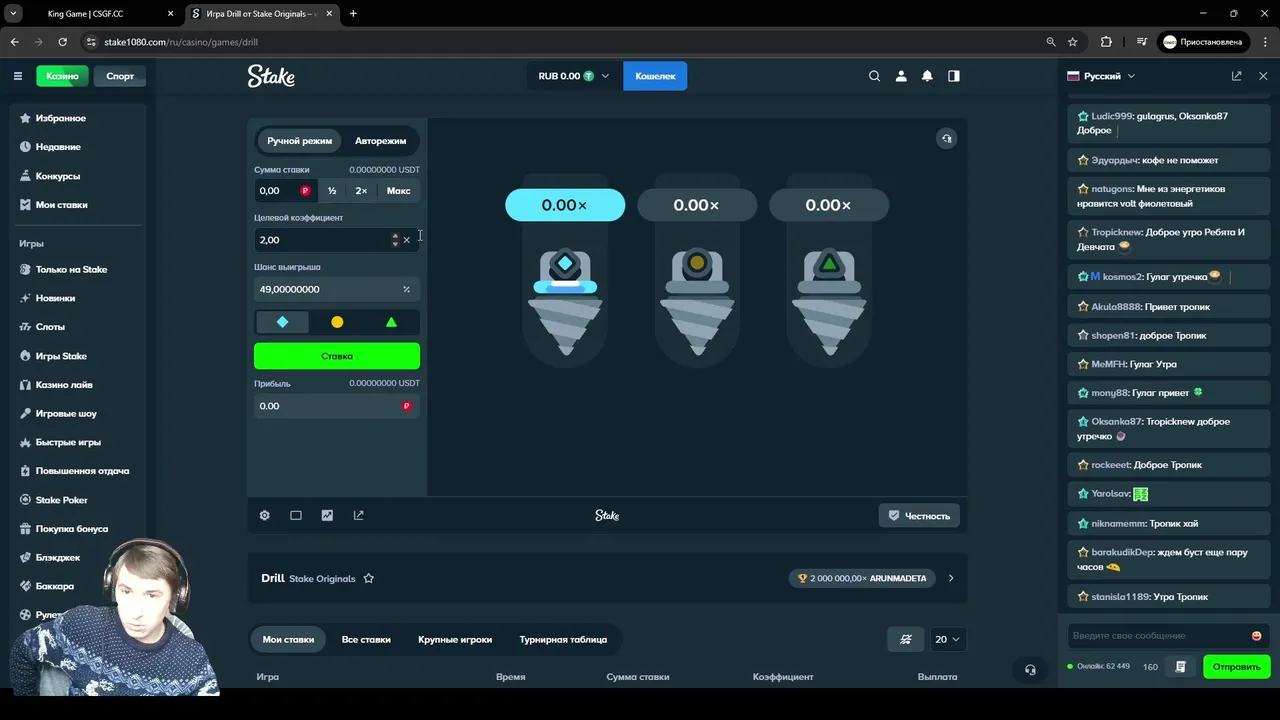Send chat message with Отправить
Viewport: 1280px width, 720px height.
[x=1237, y=667]
